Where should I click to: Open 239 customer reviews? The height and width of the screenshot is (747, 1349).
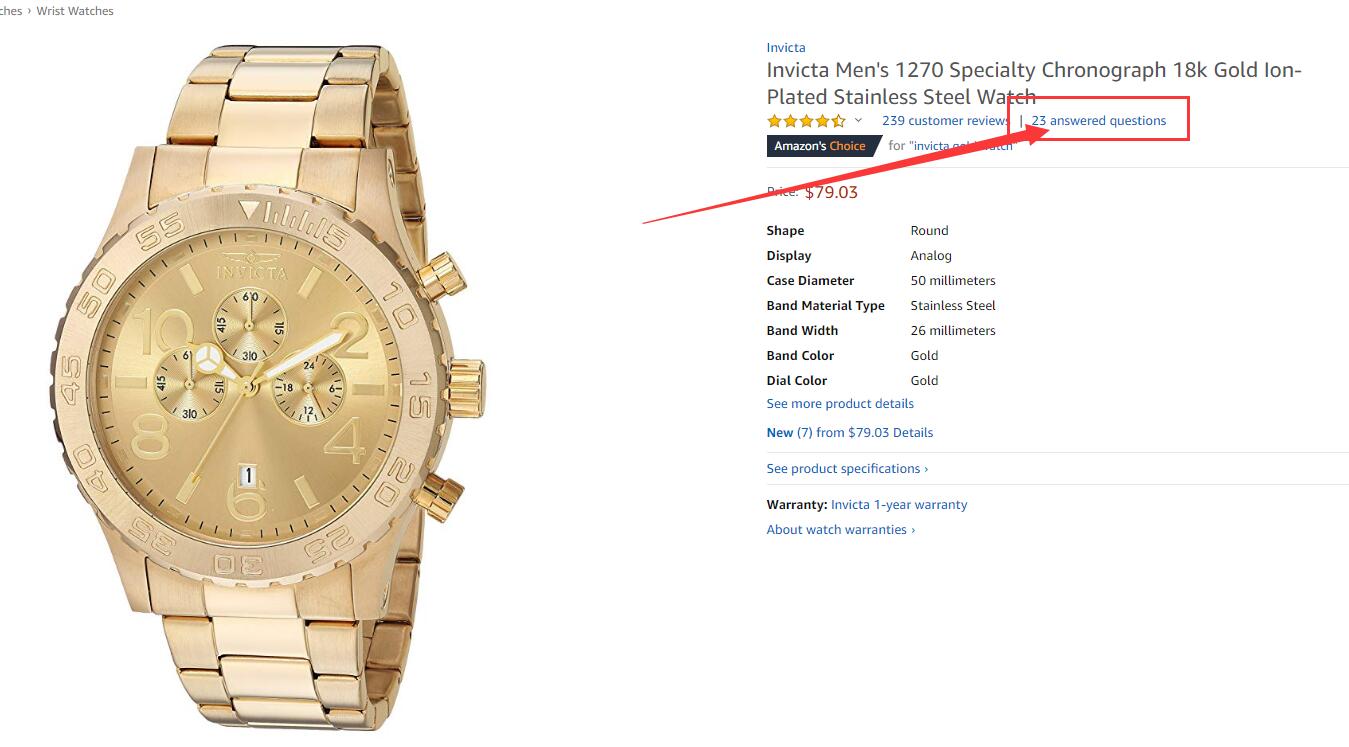[x=944, y=121]
